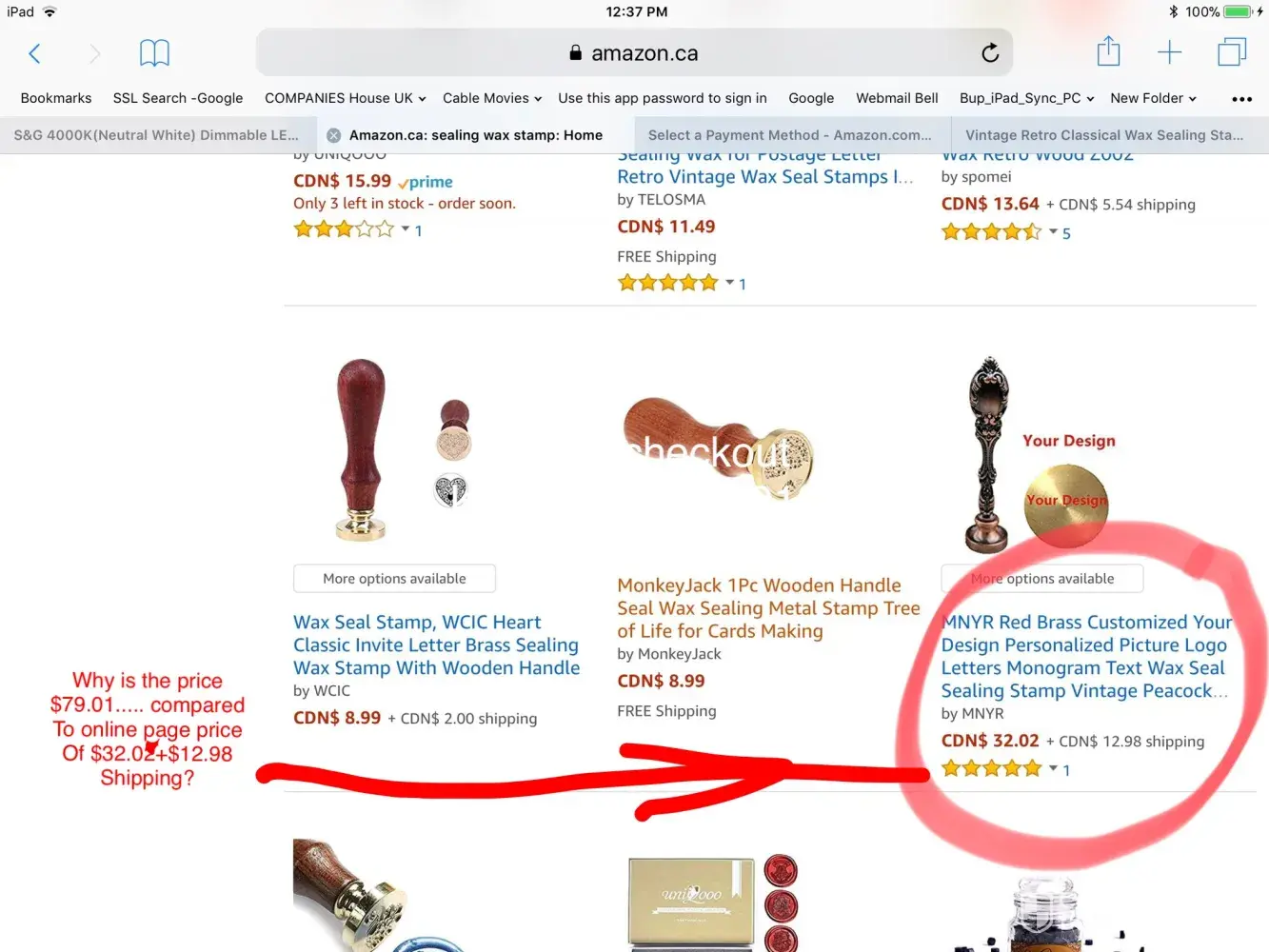Reload the amazon.ca page
Screen dimensions: 1269x952
[990, 53]
